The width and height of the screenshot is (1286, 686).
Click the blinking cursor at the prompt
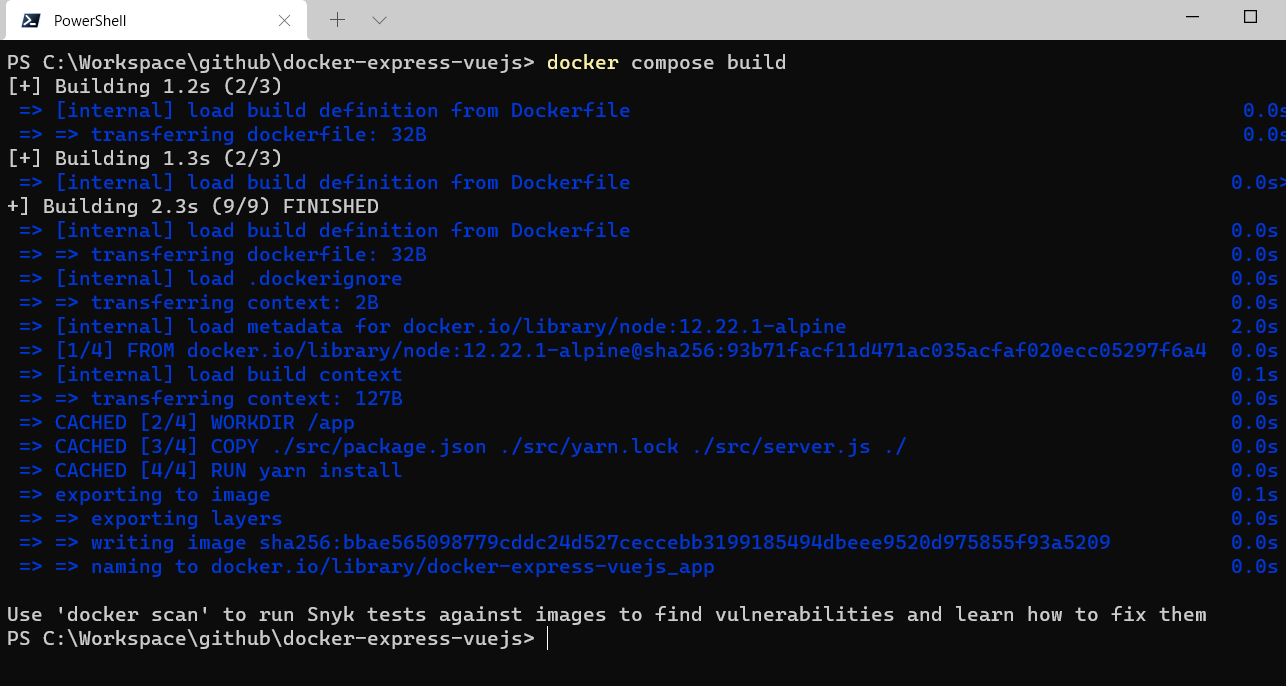pos(546,637)
